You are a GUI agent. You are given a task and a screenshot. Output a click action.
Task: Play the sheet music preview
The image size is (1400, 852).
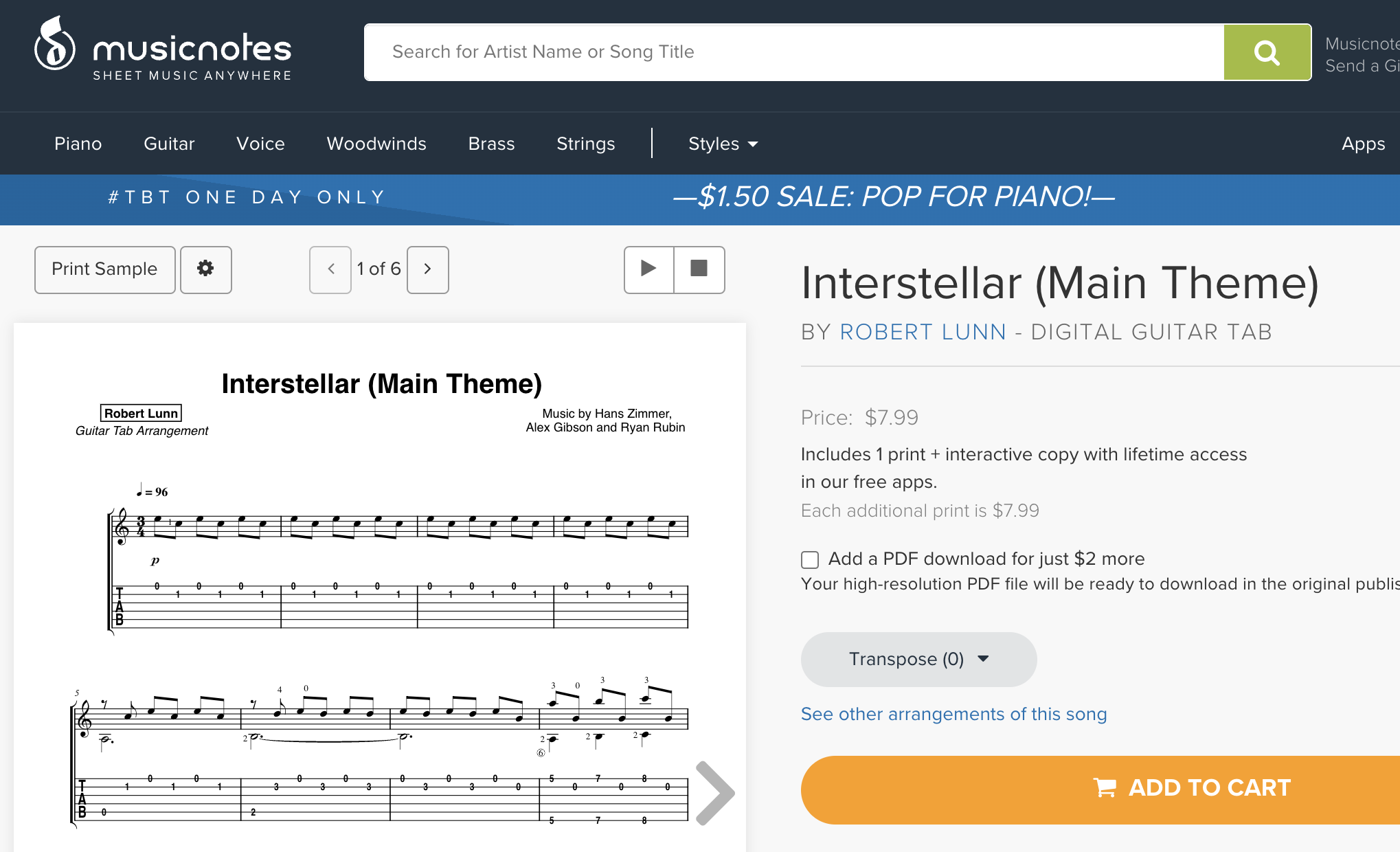[647, 269]
